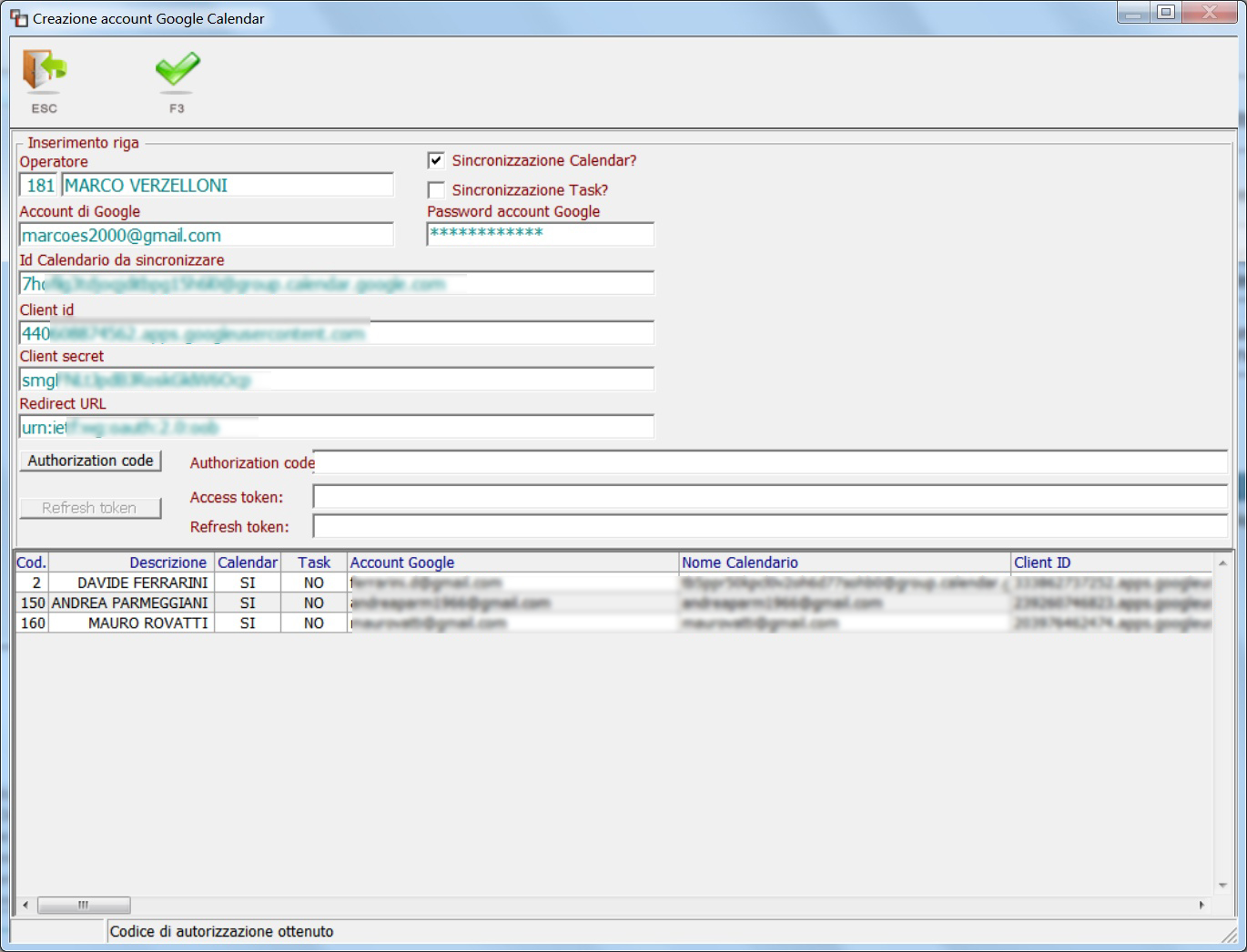The width and height of the screenshot is (1247, 952).
Task: Enable Sincronizzazione Task checkbox
Action: pyautogui.click(x=436, y=190)
